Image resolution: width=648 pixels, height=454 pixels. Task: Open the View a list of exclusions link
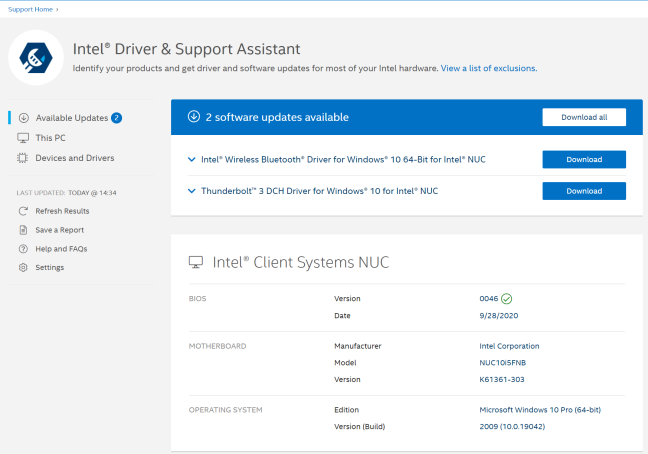[489, 68]
